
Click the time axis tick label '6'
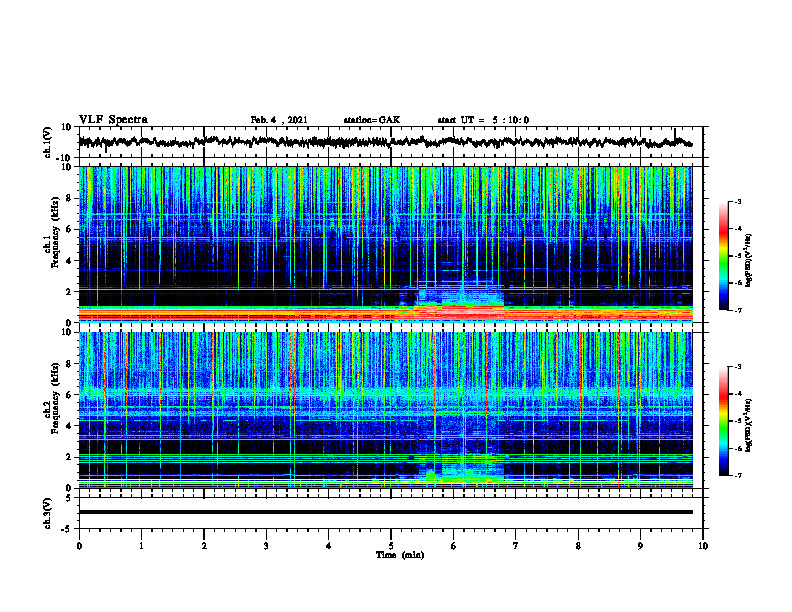[454, 546]
